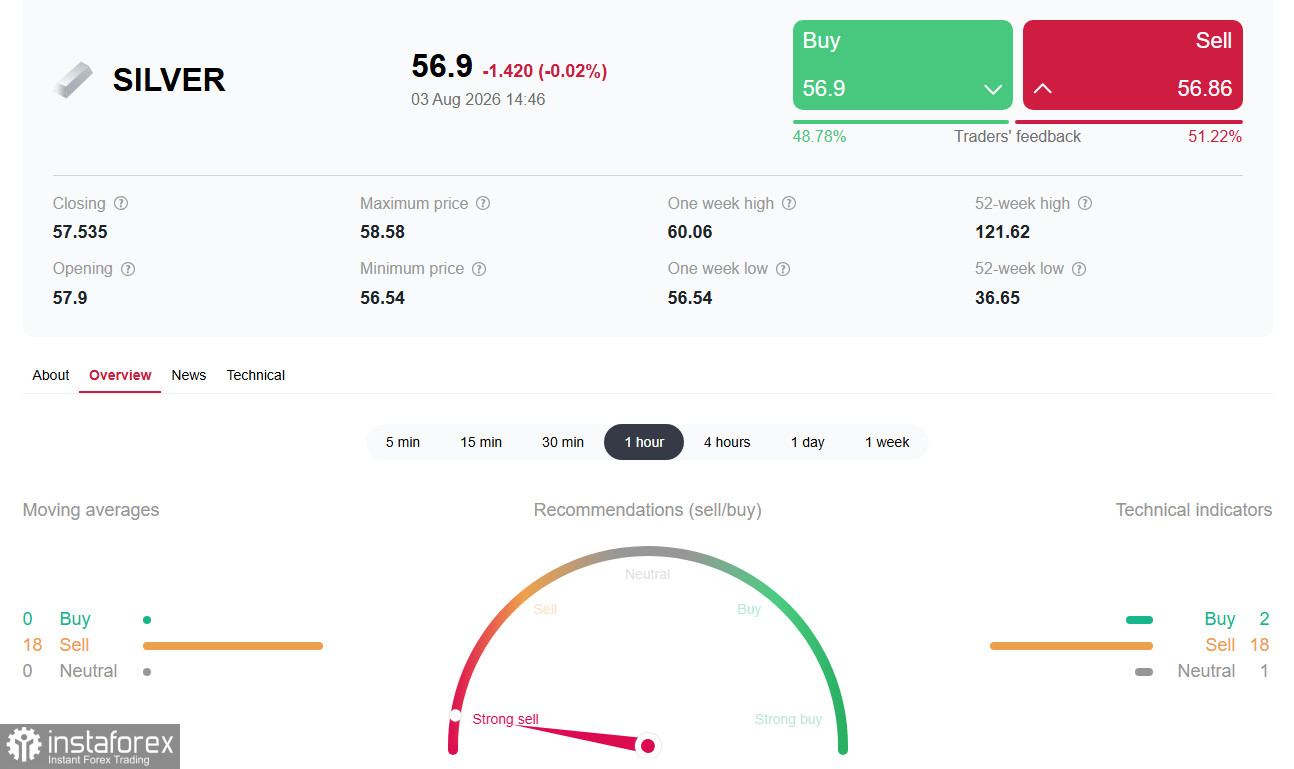Open the News tab
This screenshot has height=769, width=1294.
pyautogui.click(x=188, y=375)
